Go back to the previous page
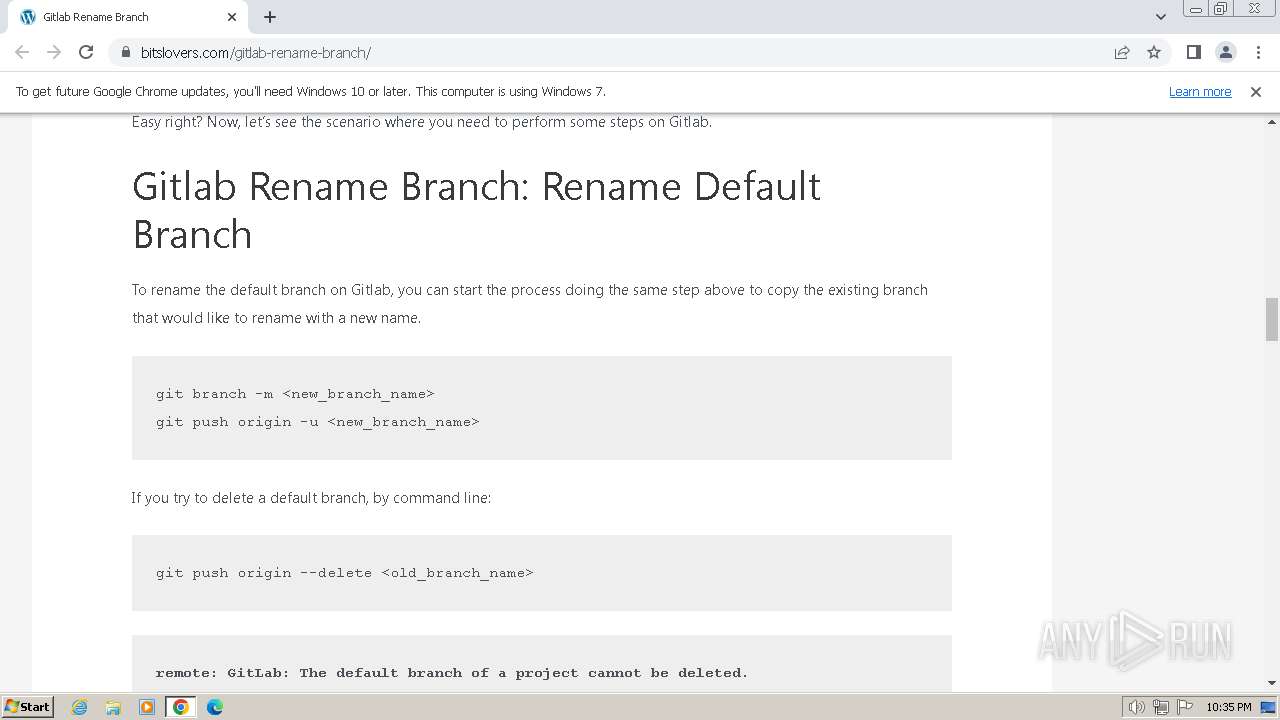The image size is (1280, 720). point(22,52)
